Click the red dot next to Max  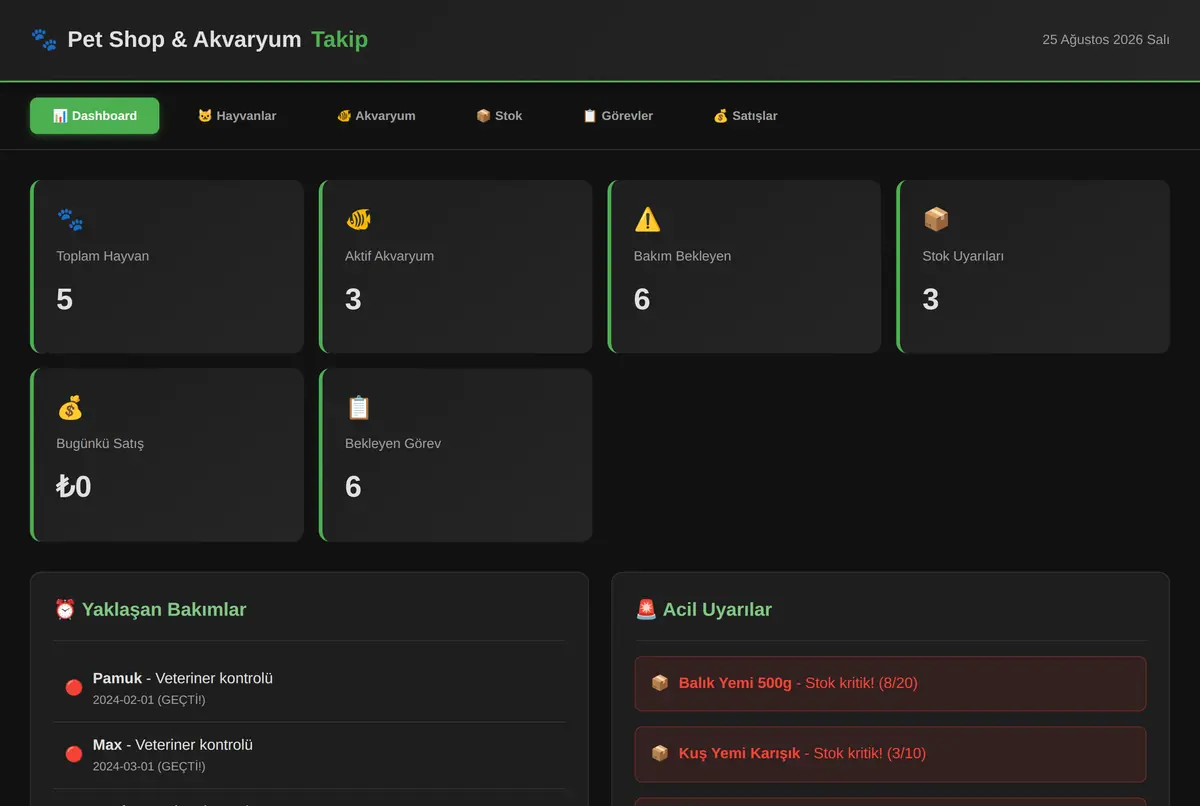pos(73,754)
